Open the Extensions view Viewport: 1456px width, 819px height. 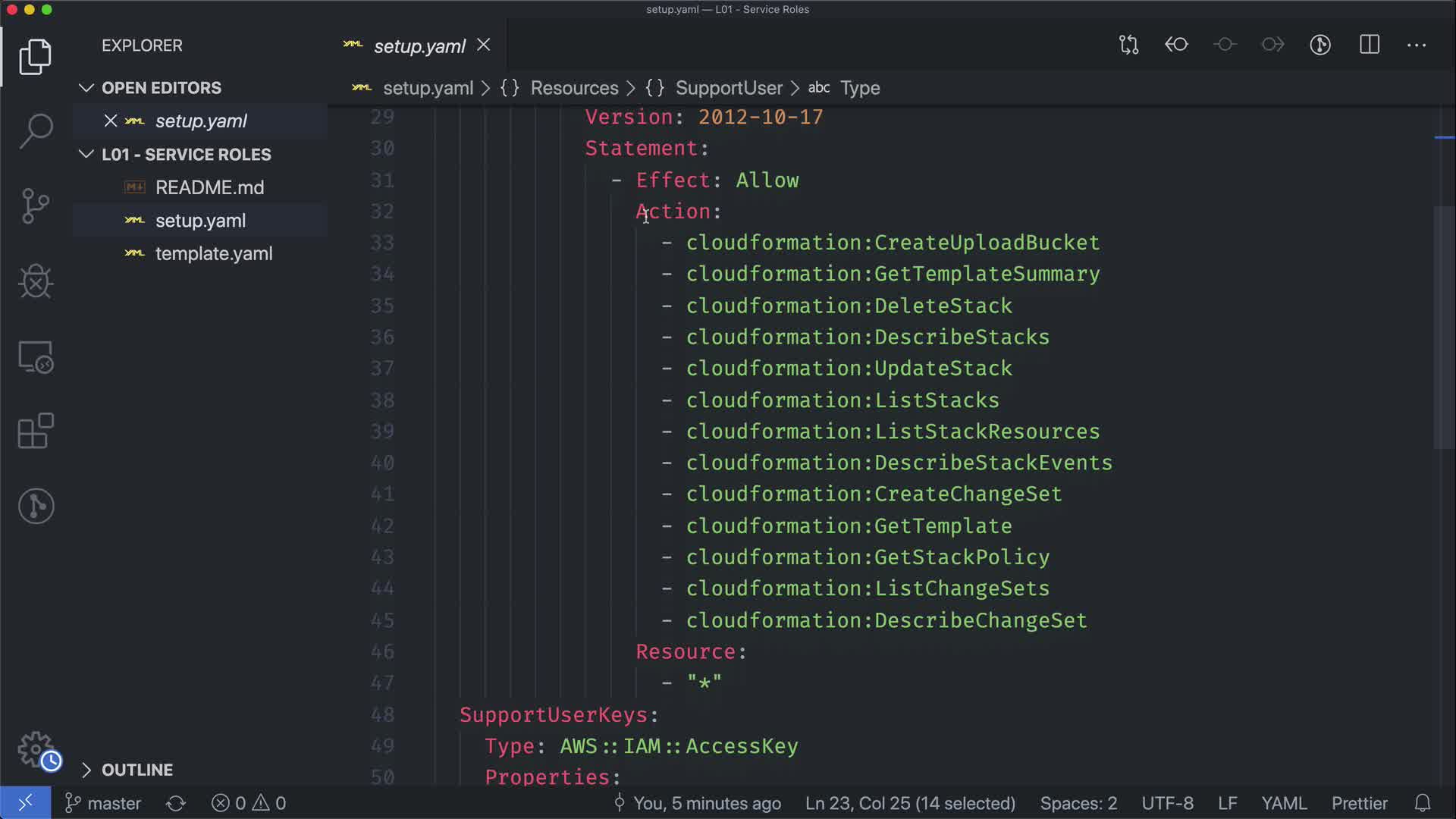[36, 431]
